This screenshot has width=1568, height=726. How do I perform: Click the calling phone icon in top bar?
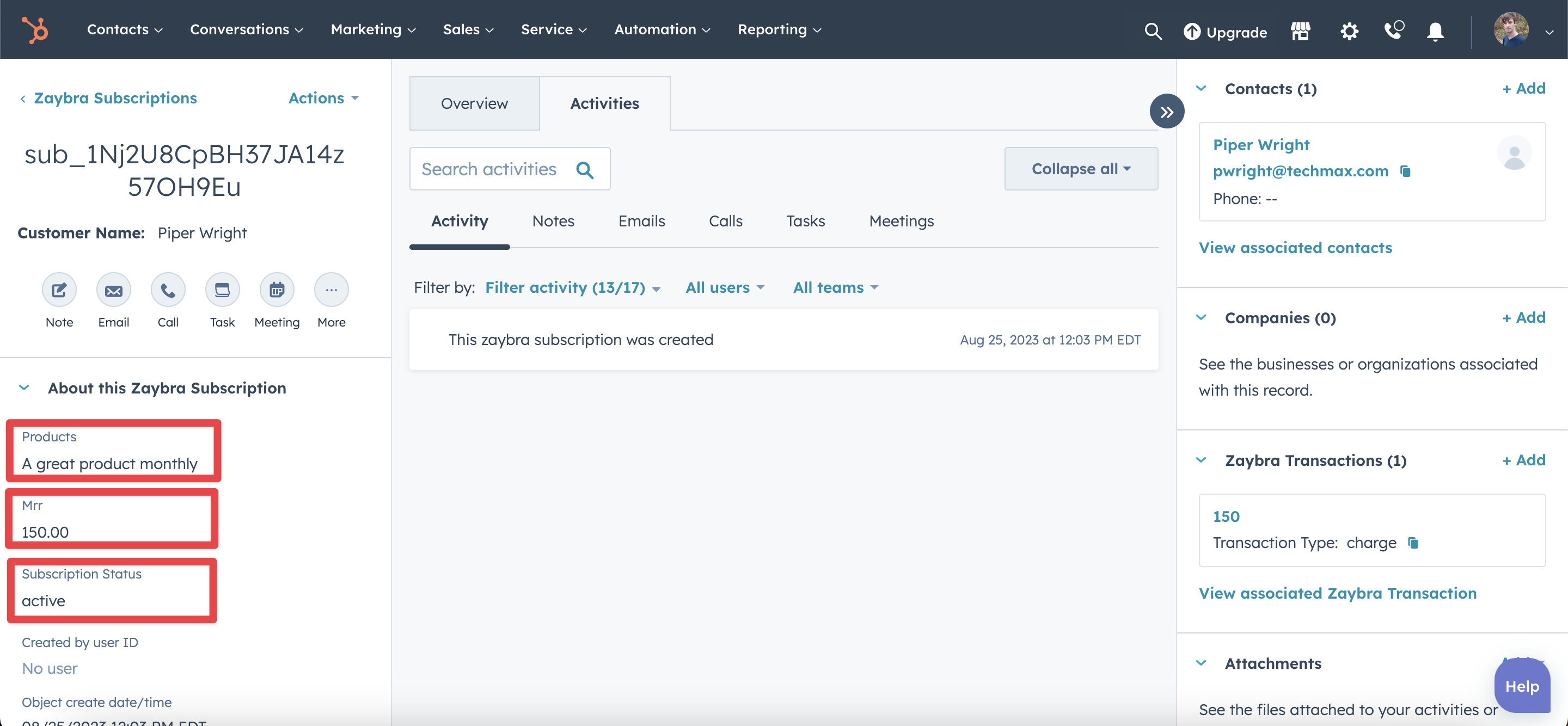pos(1394,30)
